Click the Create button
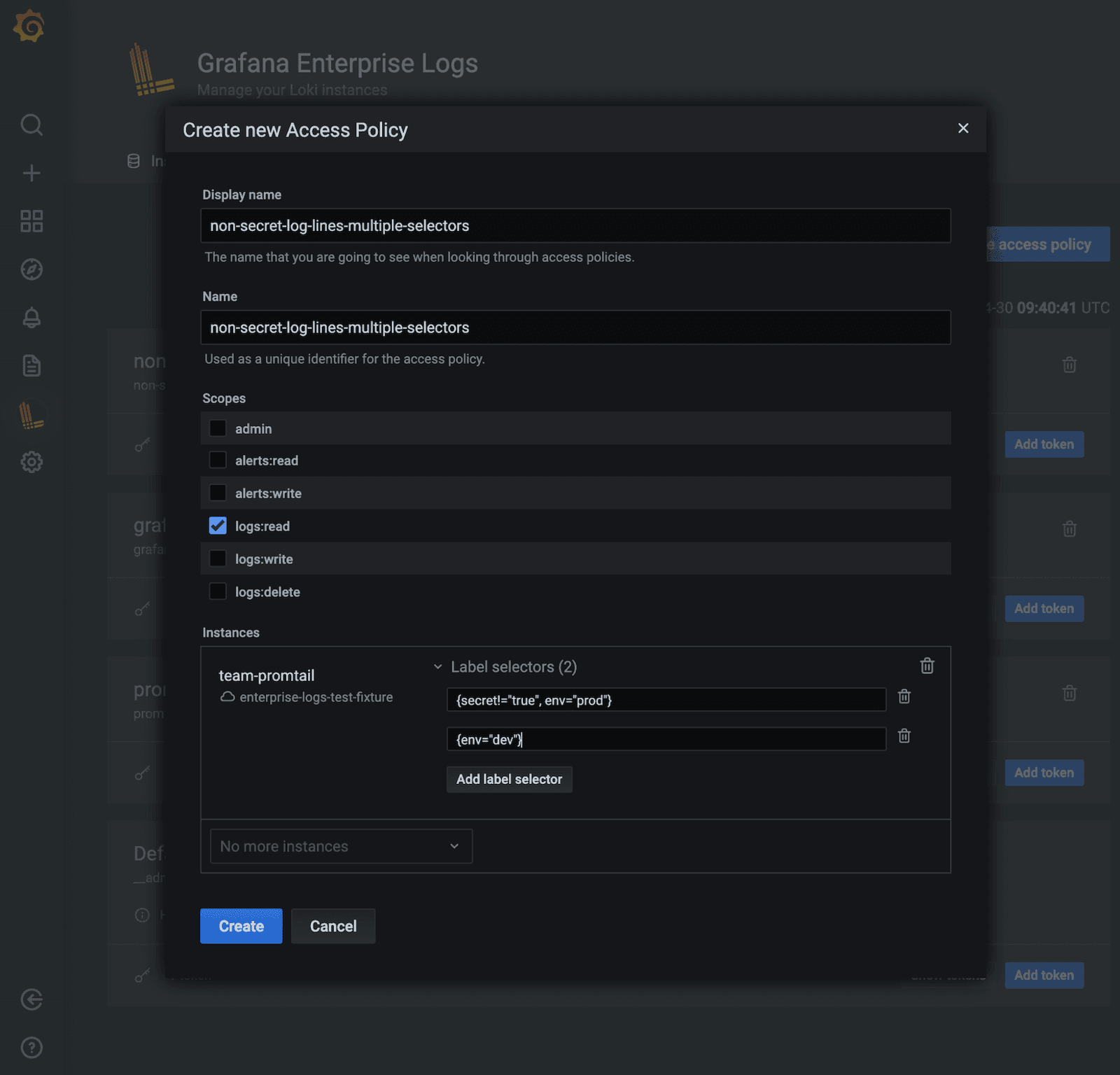Screen dimensions: 1120x1075 [x=241, y=926]
